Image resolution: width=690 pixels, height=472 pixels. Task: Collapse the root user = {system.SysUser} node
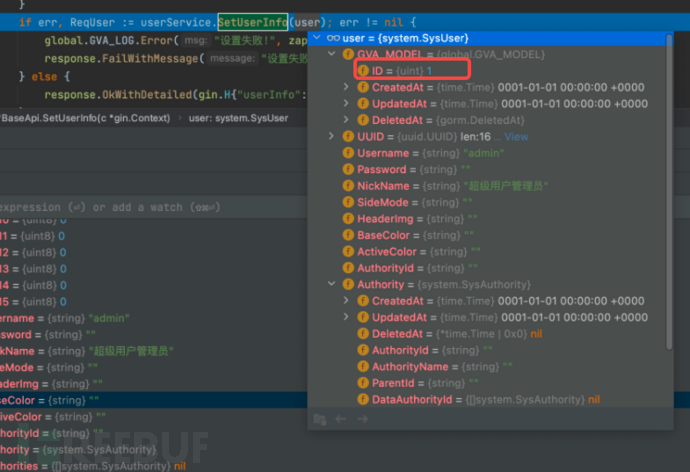[x=317, y=38]
